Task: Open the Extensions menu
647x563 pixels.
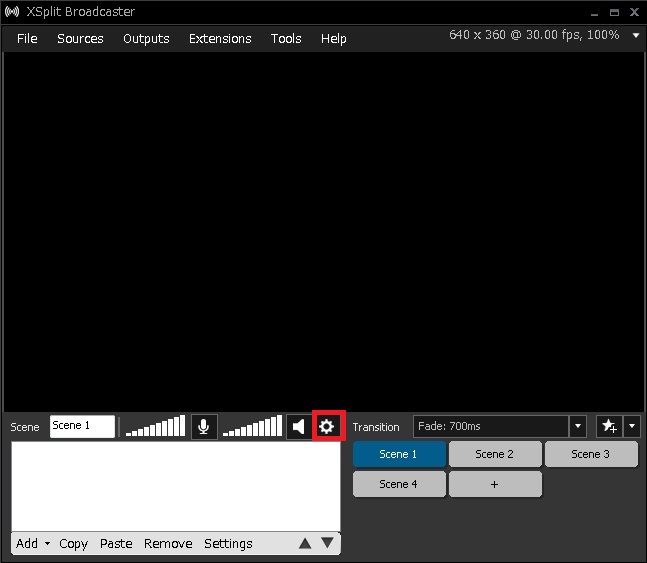Action: coord(220,38)
